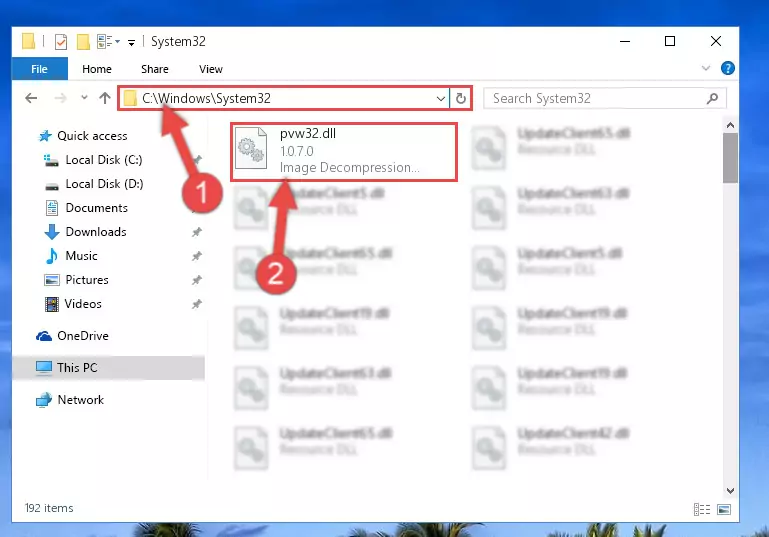769x537 pixels.
Task: Click the pvw32.dll gear file icon
Action: 251,148
